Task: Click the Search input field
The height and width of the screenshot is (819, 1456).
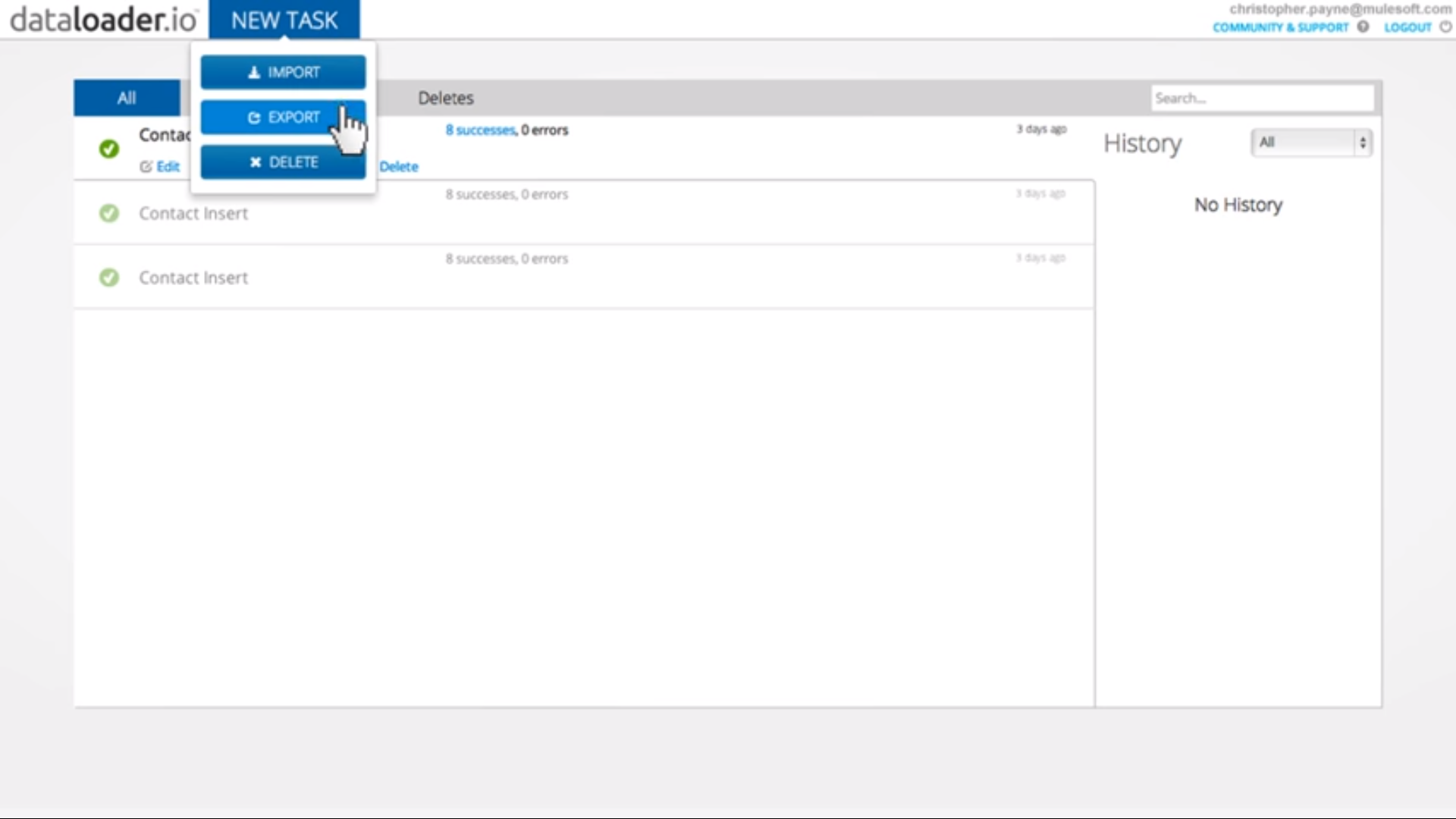Action: click(1262, 98)
